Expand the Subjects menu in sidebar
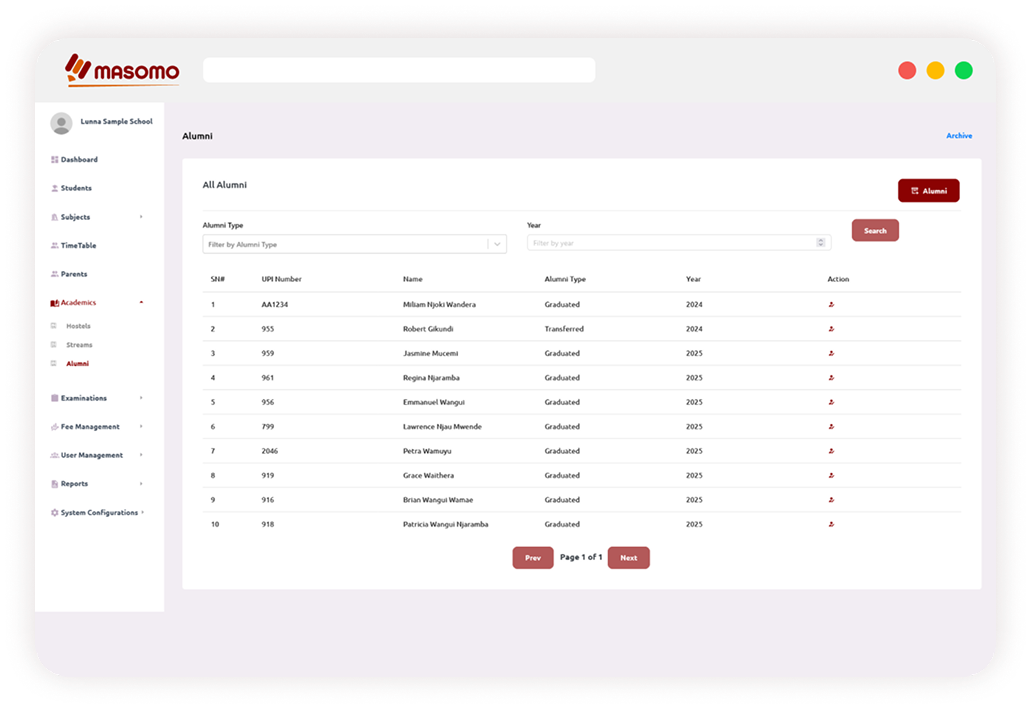 click(141, 217)
